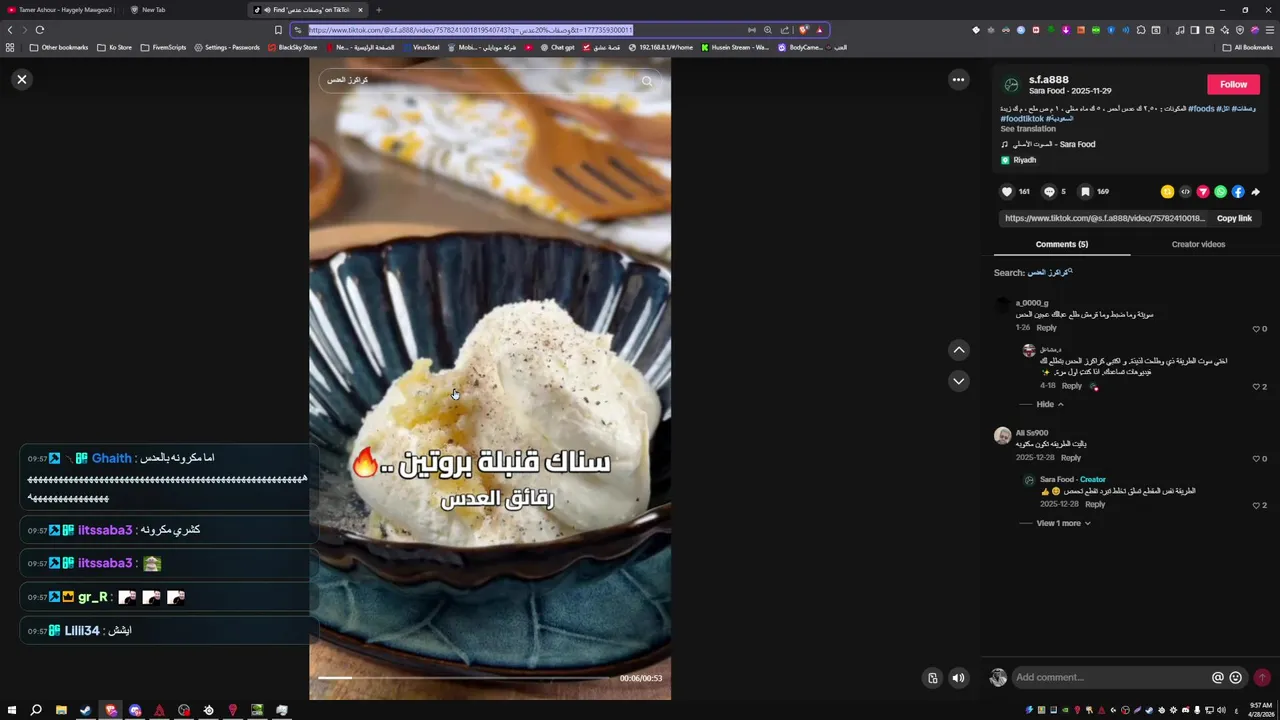Viewport: 1280px width, 720px height.
Task: Open the Brave Shields lion icon
Action: pos(803,30)
